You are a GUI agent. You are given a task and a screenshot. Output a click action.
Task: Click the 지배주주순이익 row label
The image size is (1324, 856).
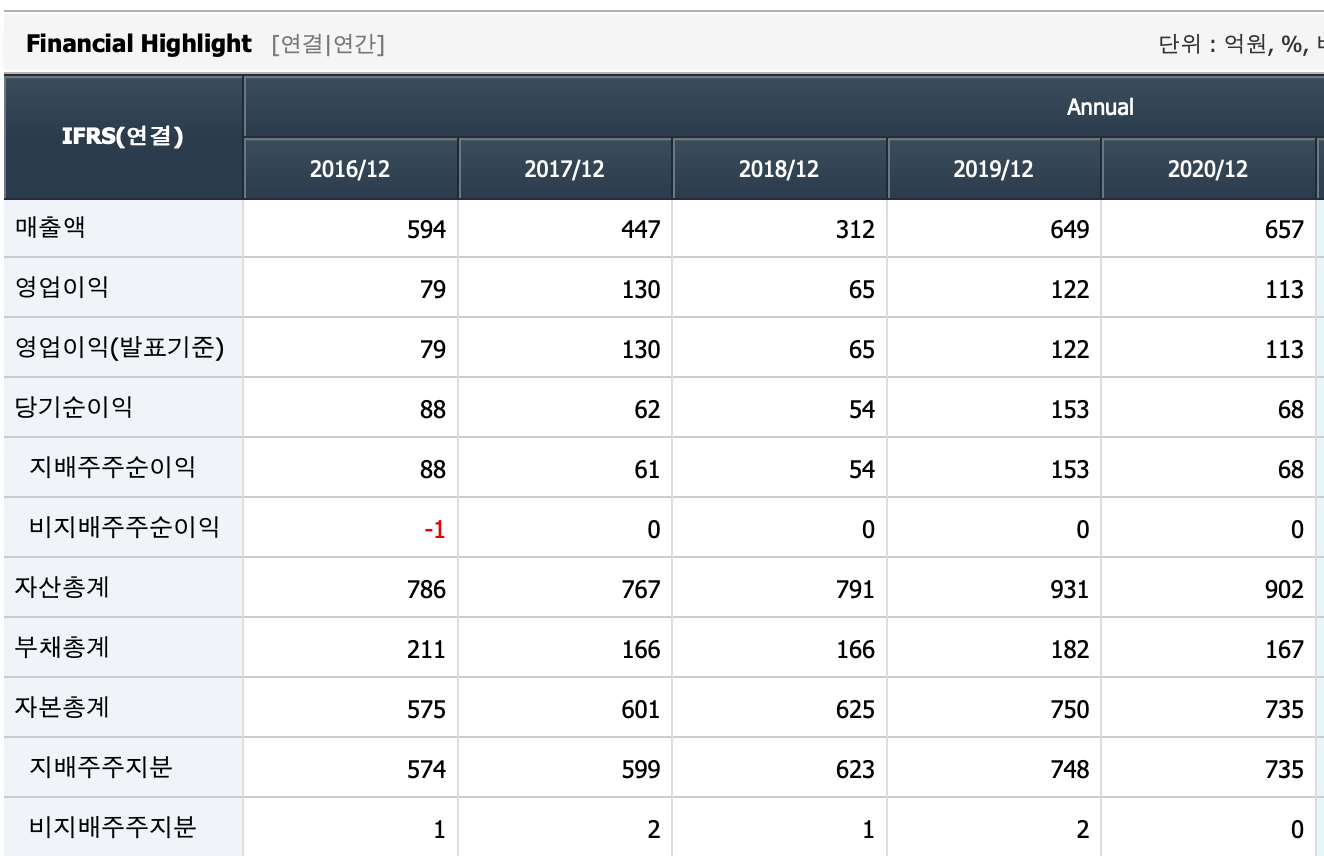[112, 468]
